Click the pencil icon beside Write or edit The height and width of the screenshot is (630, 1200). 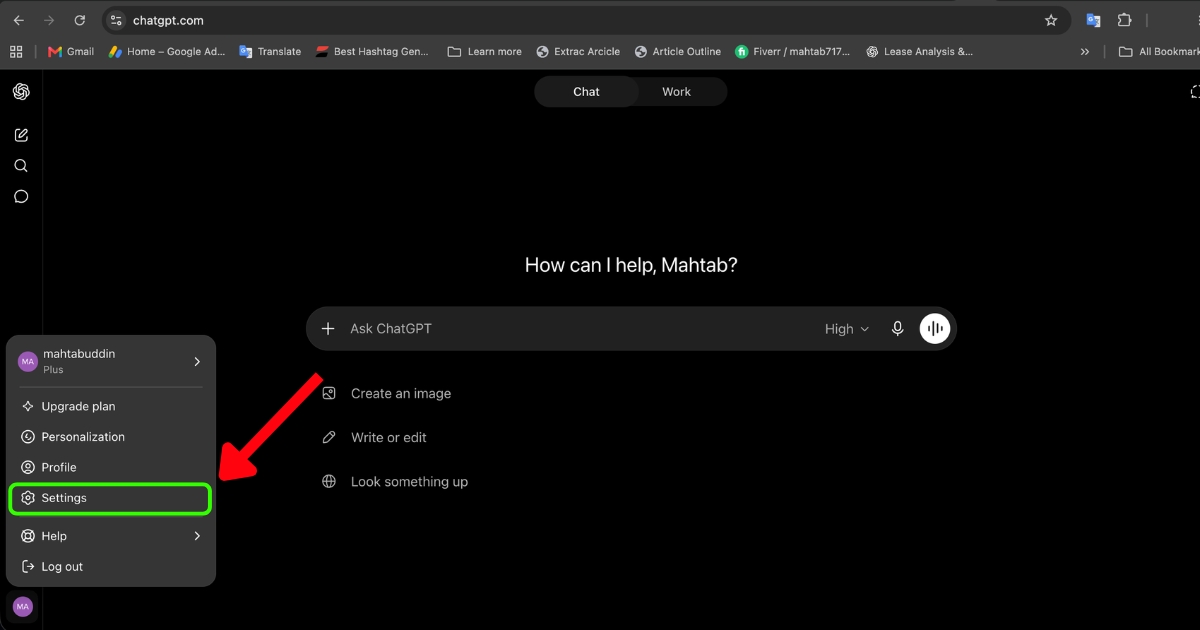point(329,438)
